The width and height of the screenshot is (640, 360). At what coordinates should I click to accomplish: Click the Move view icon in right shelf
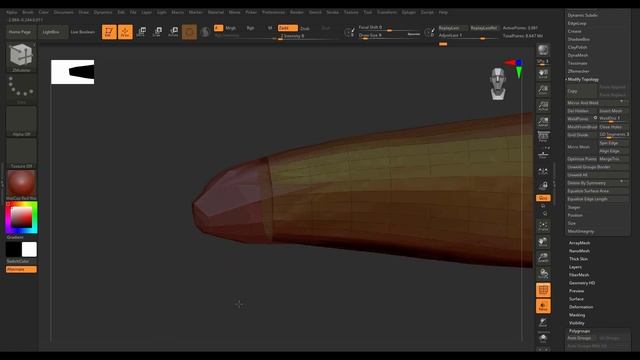[x=543, y=242]
